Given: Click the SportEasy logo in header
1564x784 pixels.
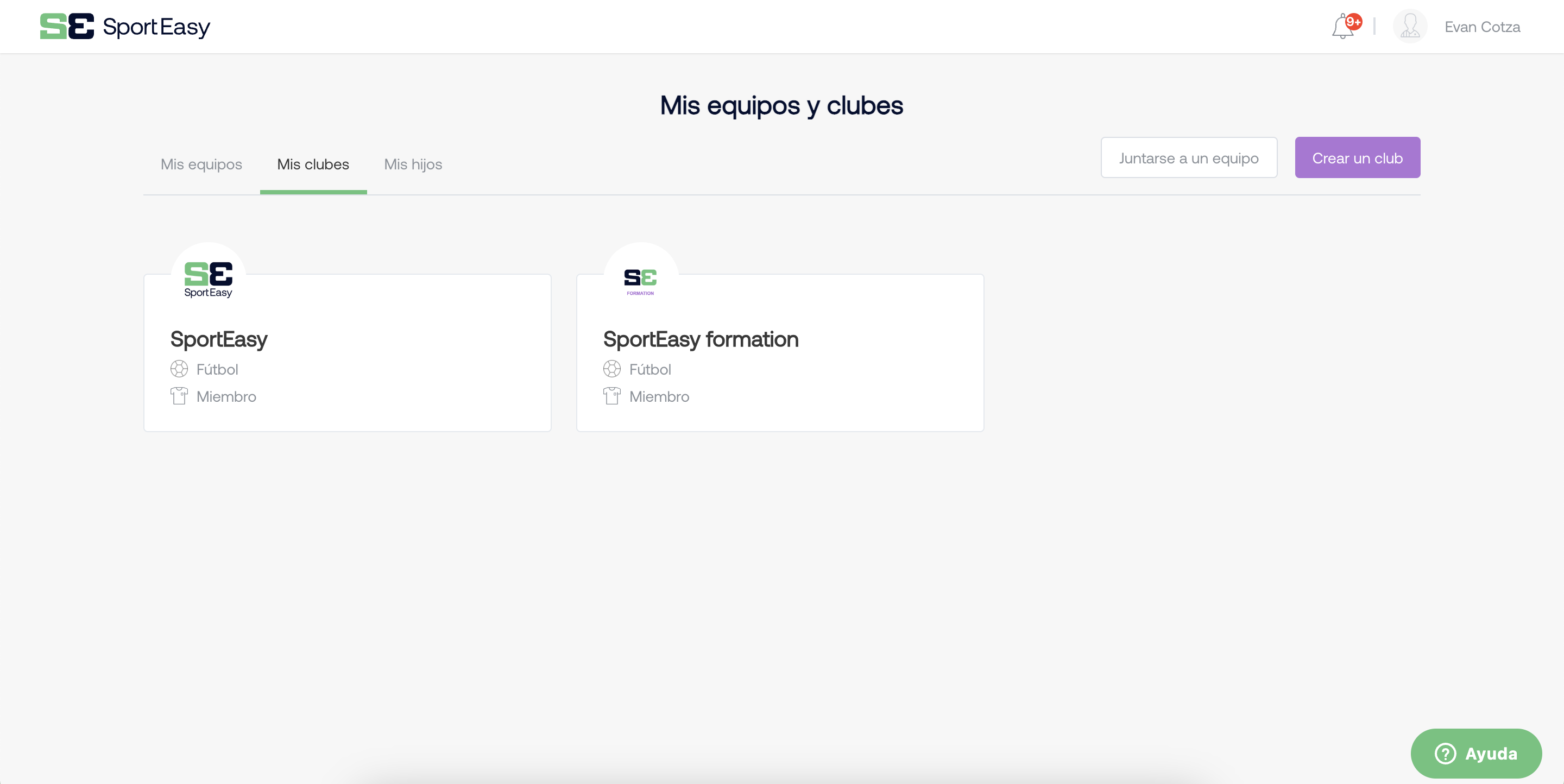Looking at the screenshot, I should [124, 27].
